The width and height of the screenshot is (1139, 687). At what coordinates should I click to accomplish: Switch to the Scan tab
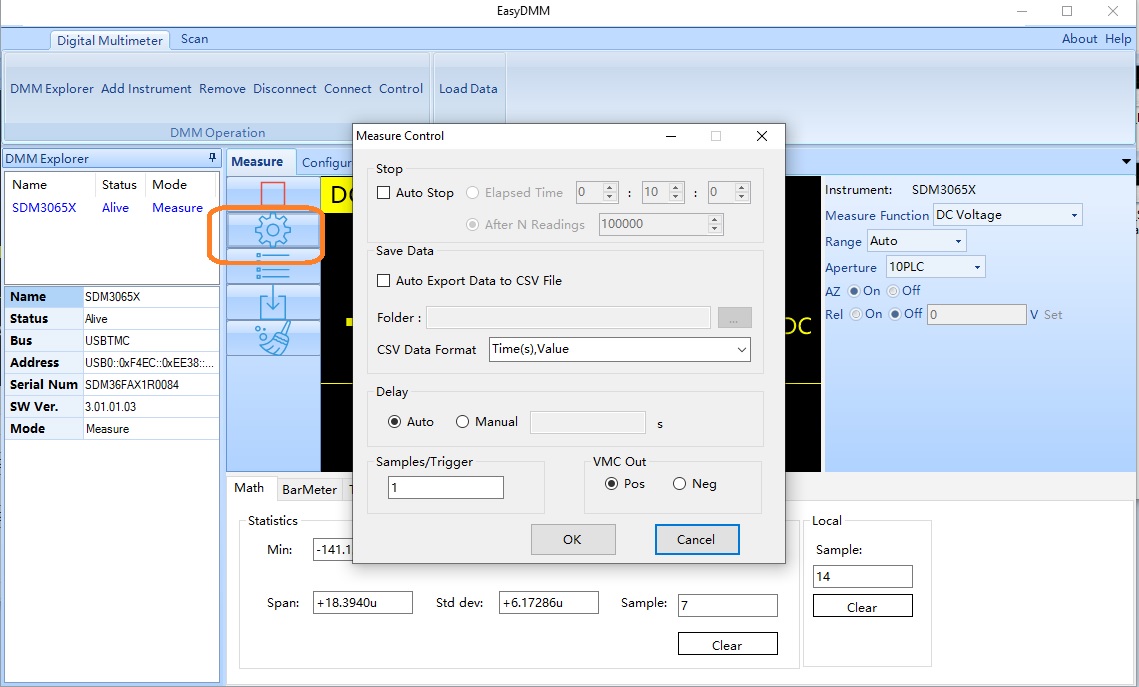[194, 39]
